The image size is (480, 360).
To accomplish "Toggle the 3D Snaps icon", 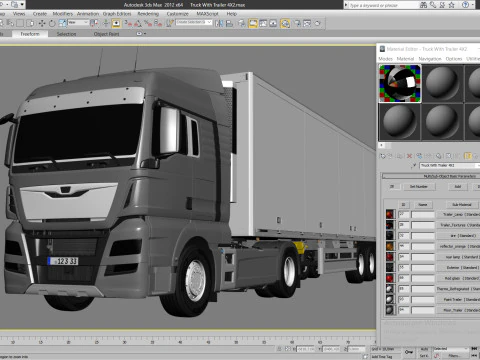I will pyautogui.click(x=128, y=23).
